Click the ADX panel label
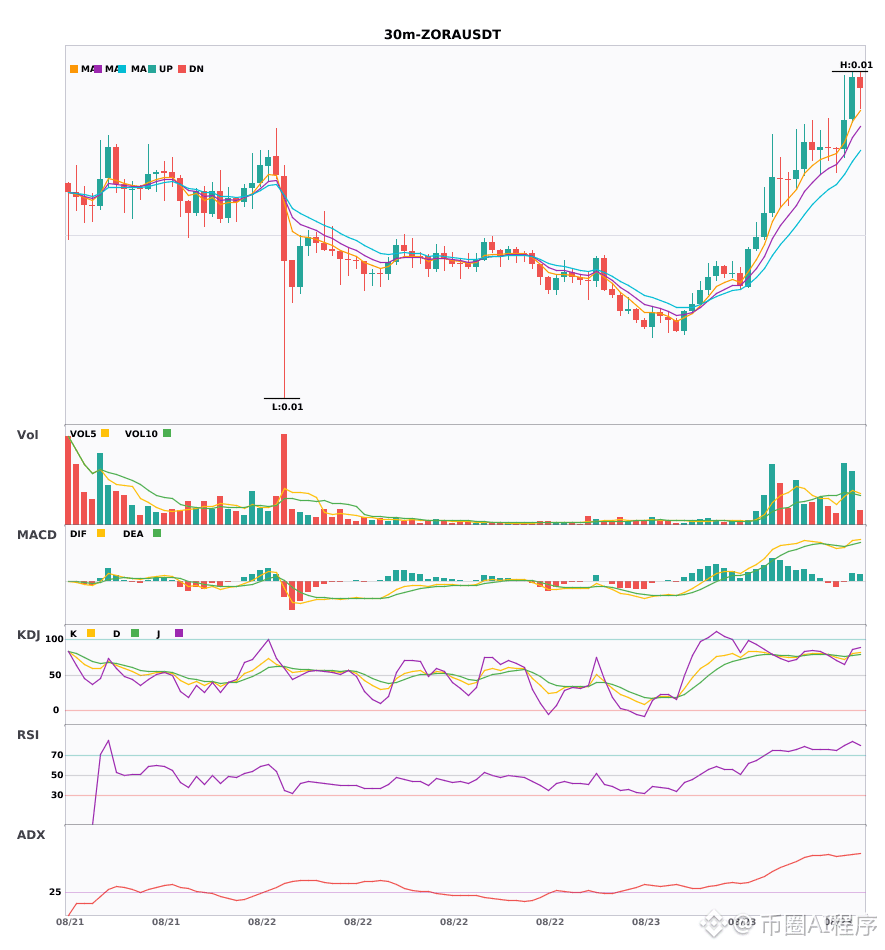The image size is (885, 950). (x=31, y=835)
